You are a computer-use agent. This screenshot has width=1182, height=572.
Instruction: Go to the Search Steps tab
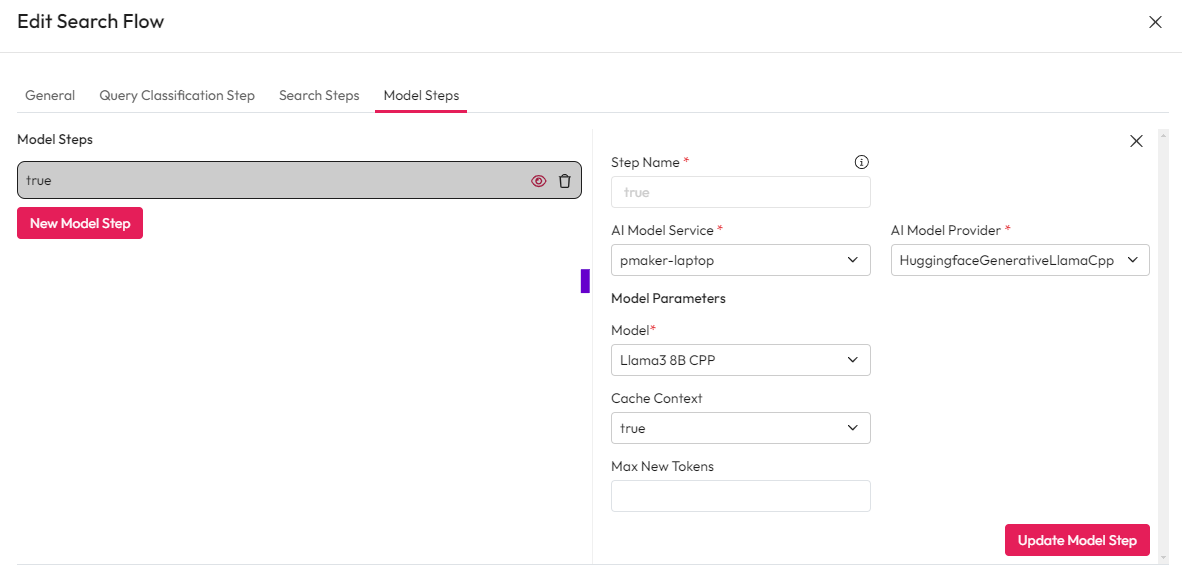pos(319,96)
